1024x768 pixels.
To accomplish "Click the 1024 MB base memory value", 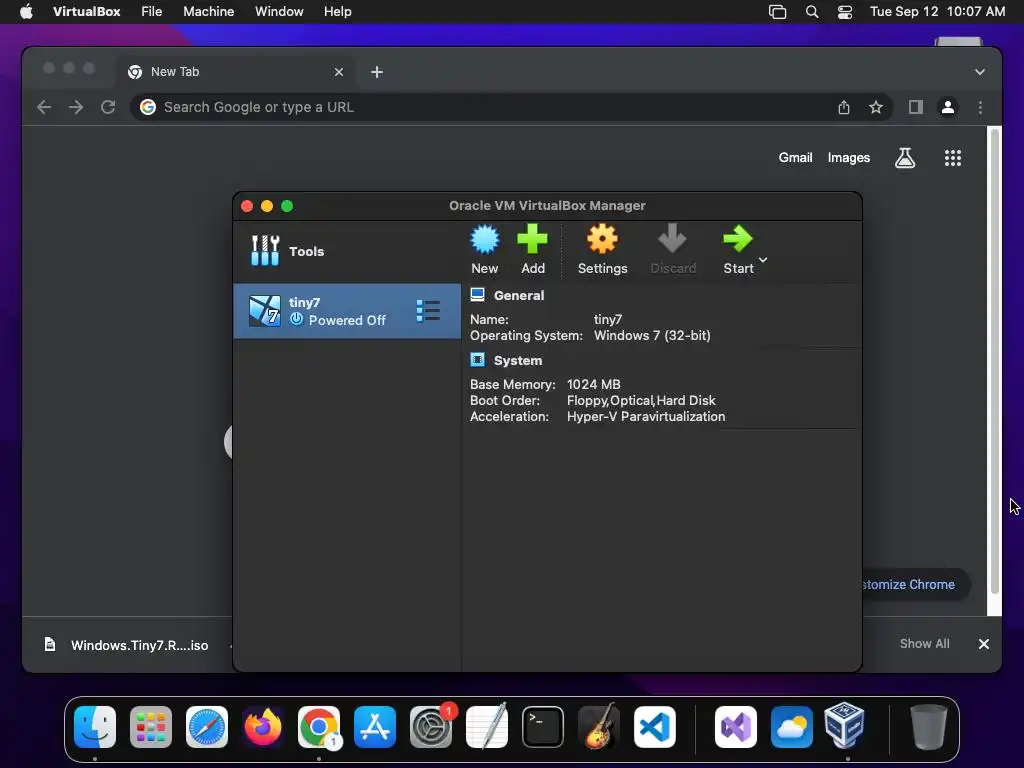I will click(x=593, y=385).
